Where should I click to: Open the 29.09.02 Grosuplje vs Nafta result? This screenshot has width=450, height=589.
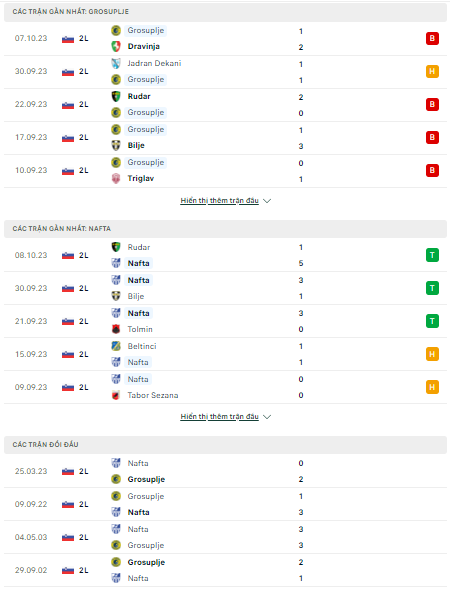click(x=225, y=570)
